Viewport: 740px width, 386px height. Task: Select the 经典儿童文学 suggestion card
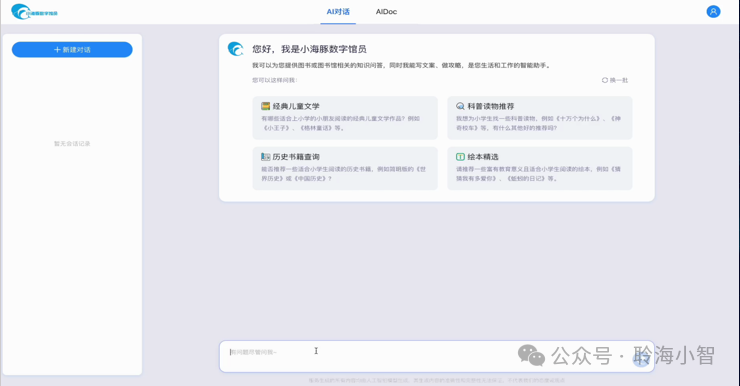tap(345, 118)
